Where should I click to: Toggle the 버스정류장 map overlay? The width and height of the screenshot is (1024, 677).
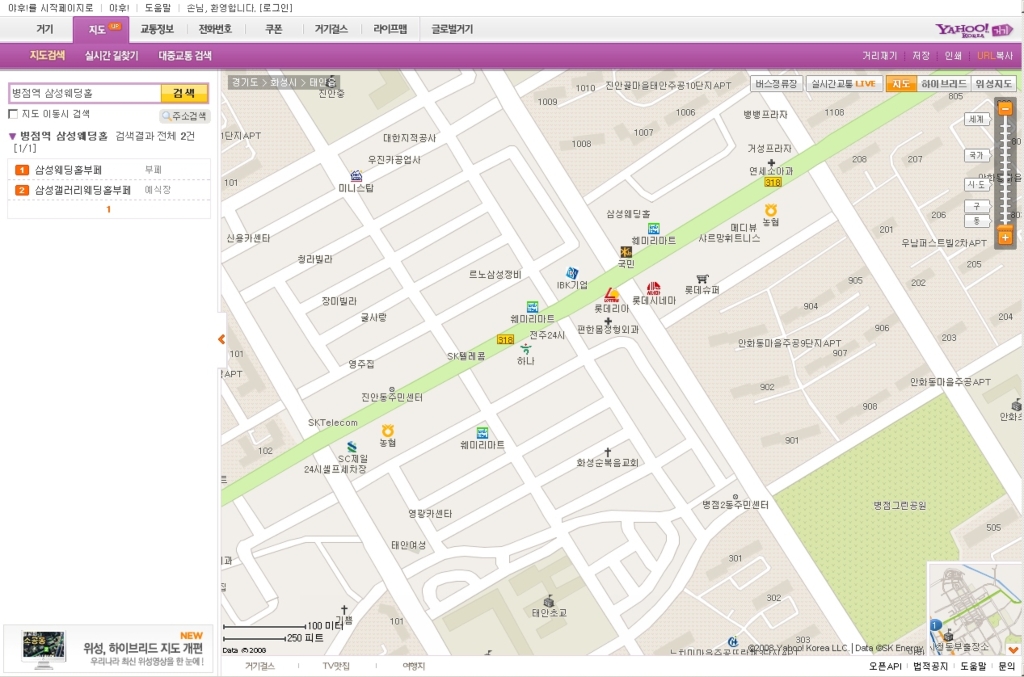(x=776, y=84)
